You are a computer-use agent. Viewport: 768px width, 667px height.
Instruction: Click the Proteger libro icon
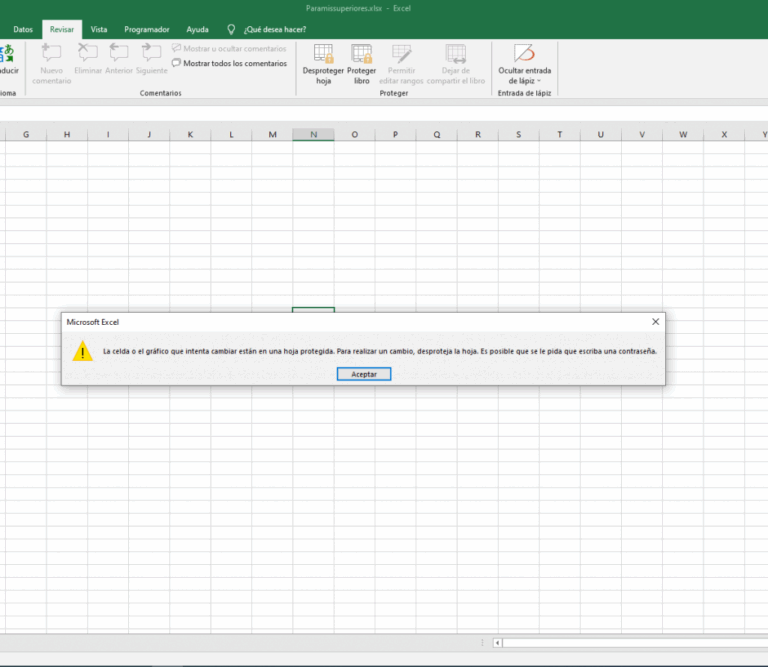tap(361, 55)
